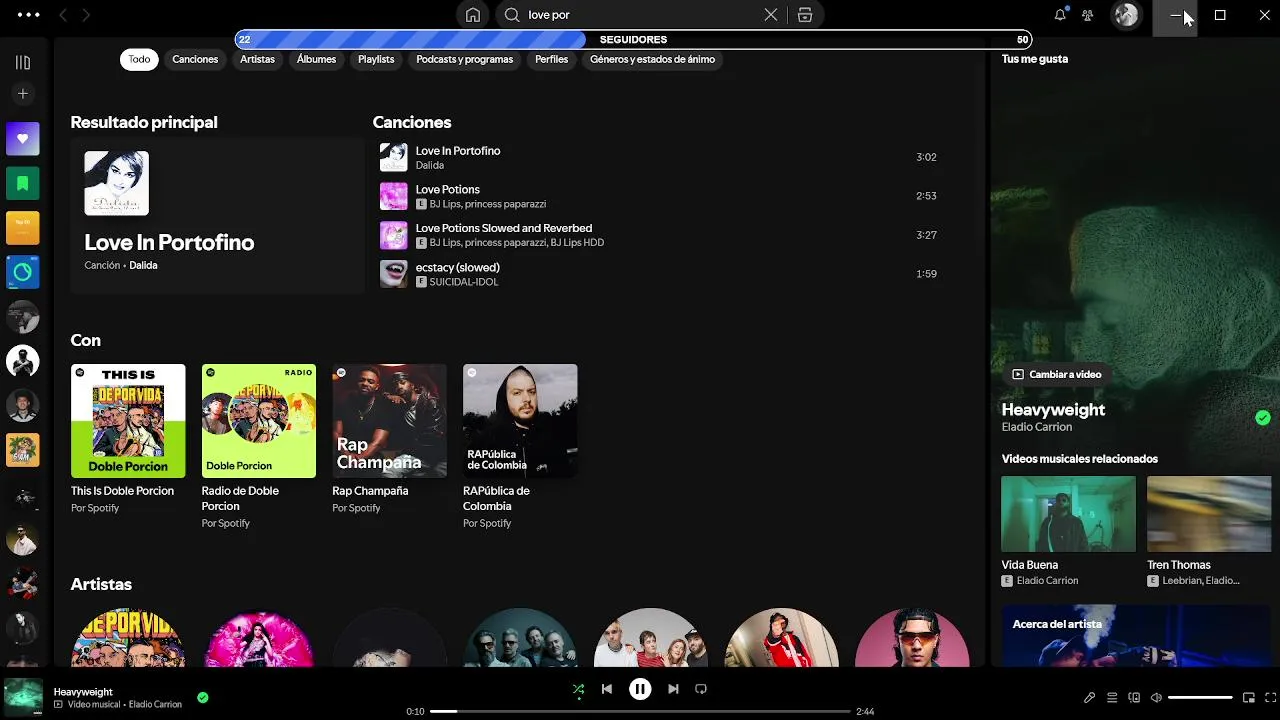This screenshot has width=1280, height=720.
Task: Open the Top 50 yellow playlist in sidebar
Action: click(x=23, y=228)
